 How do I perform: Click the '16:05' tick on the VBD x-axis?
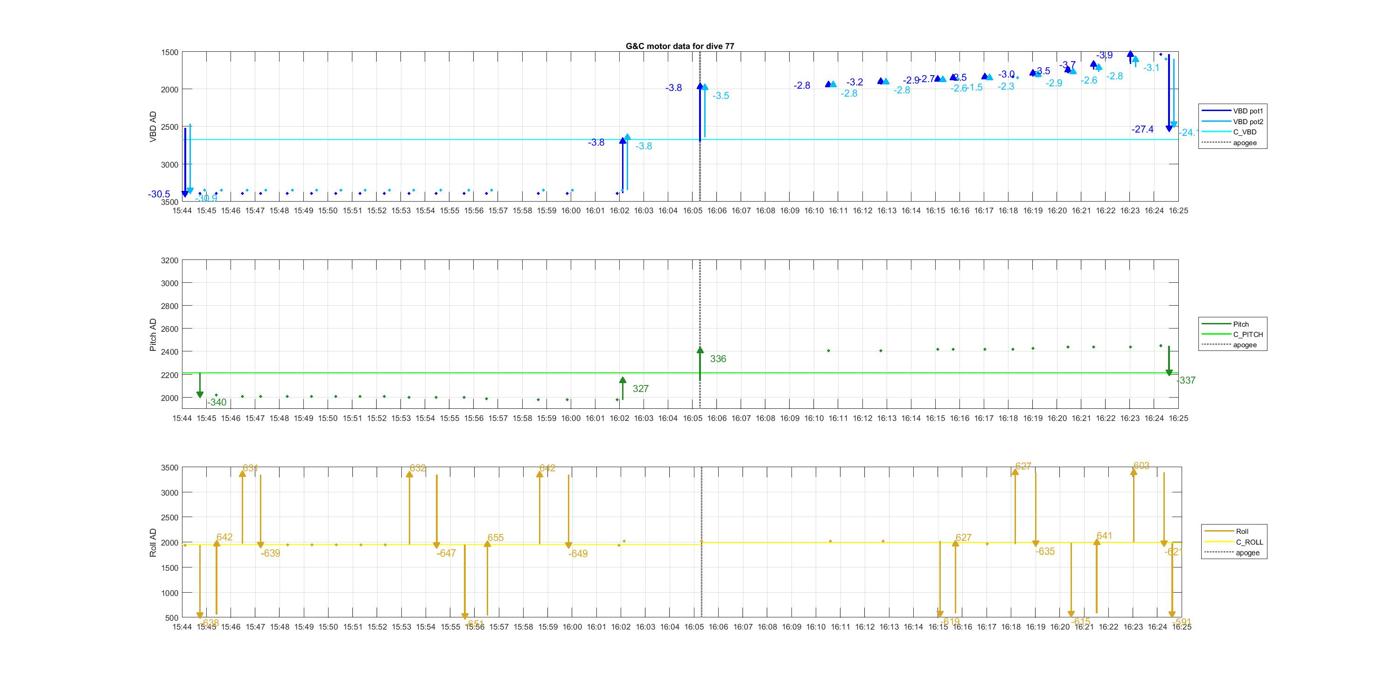tap(692, 210)
